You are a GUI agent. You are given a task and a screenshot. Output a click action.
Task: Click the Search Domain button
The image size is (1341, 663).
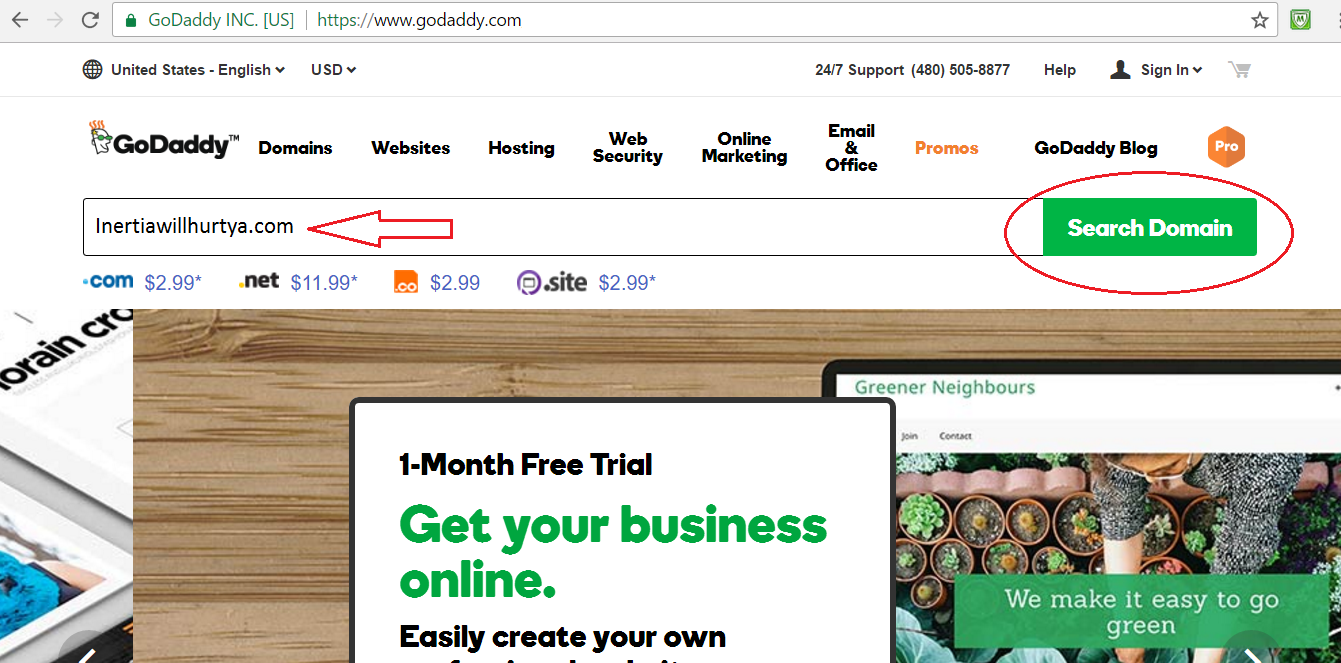click(1149, 227)
